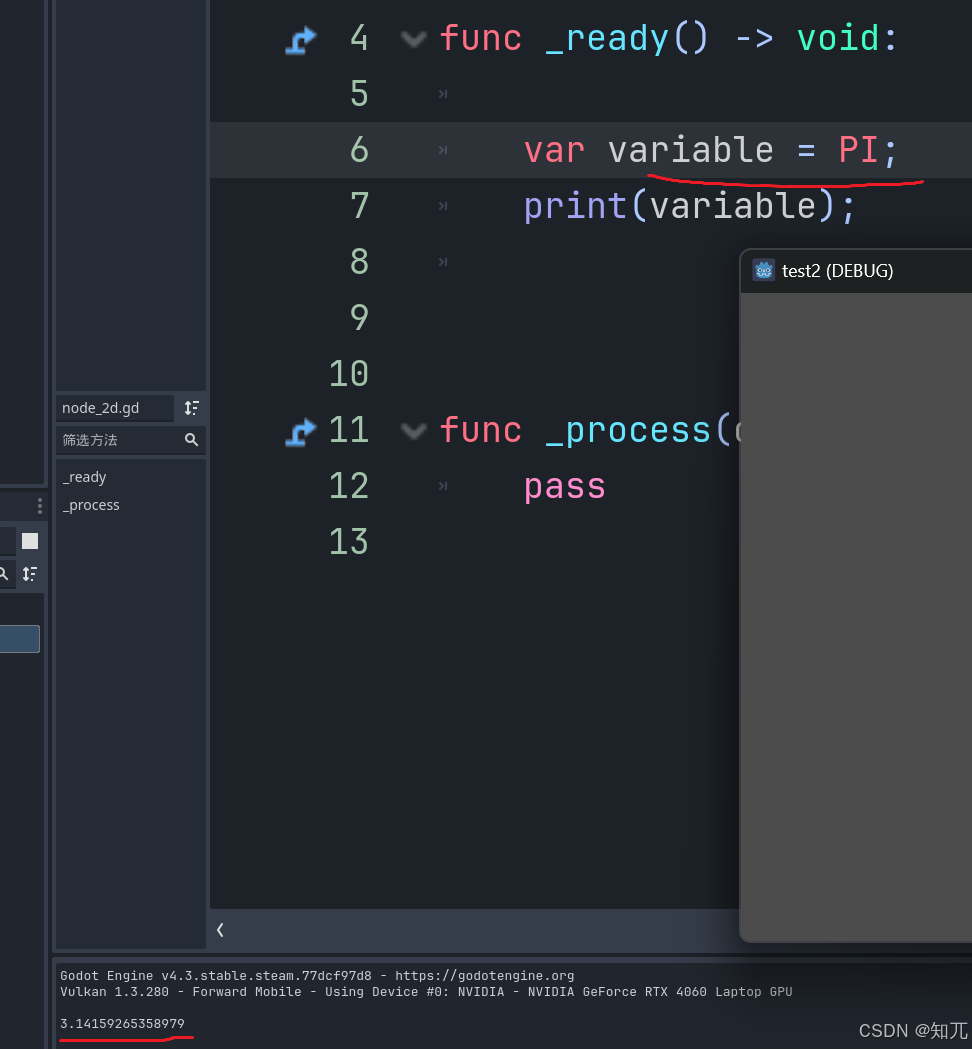Select _process in the method list
The height and width of the screenshot is (1049, 972).
(x=91, y=505)
